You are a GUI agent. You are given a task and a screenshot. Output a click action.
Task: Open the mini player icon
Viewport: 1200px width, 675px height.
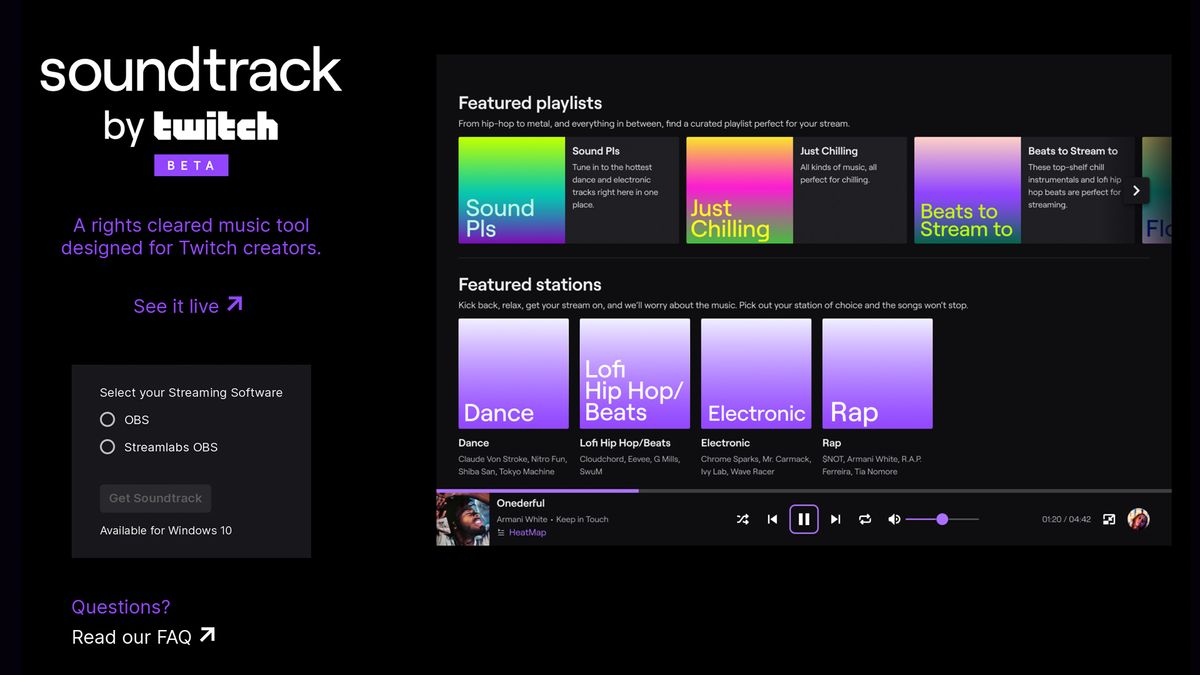pos(1109,519)
